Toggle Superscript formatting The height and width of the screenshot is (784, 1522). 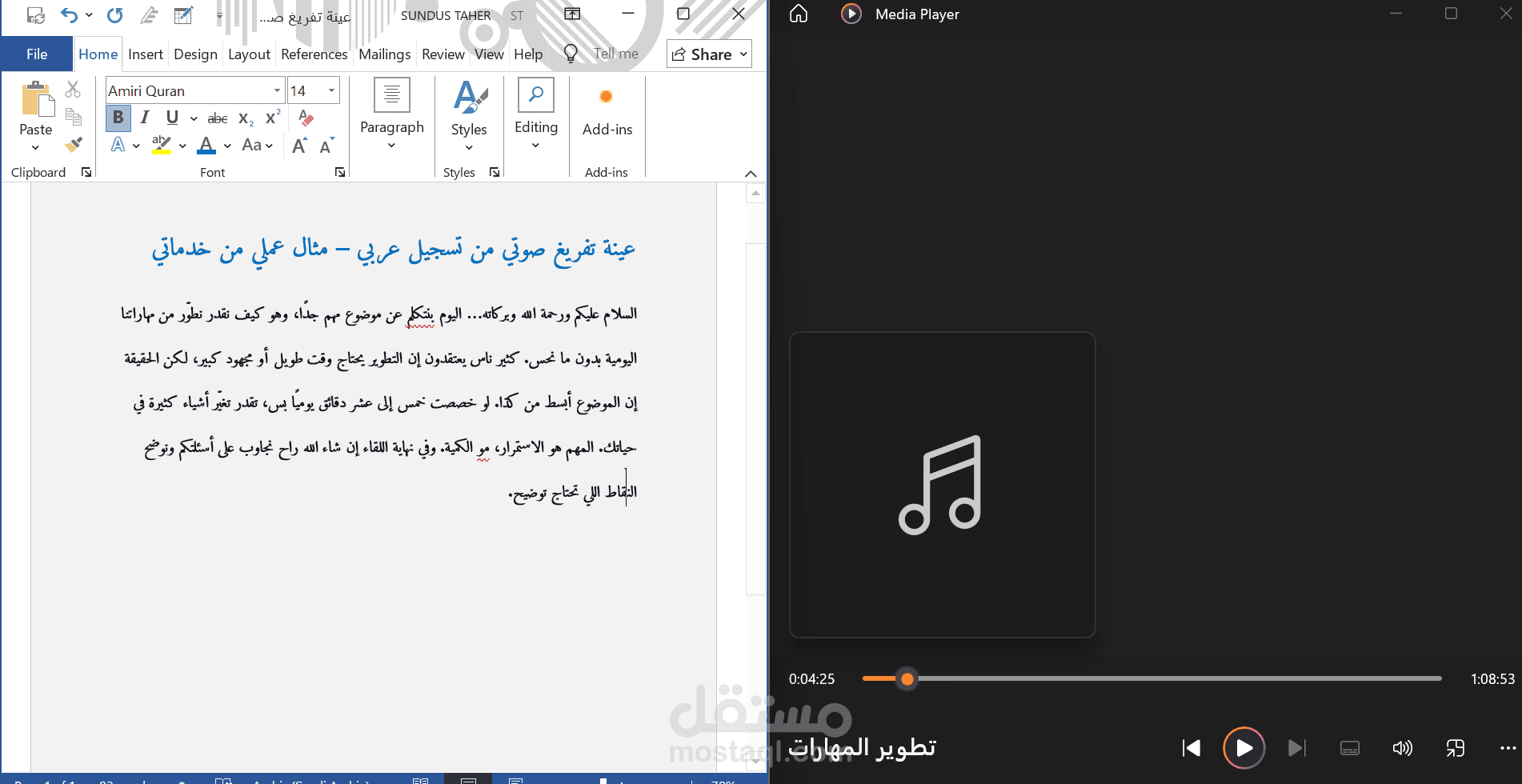pos(273,118)
